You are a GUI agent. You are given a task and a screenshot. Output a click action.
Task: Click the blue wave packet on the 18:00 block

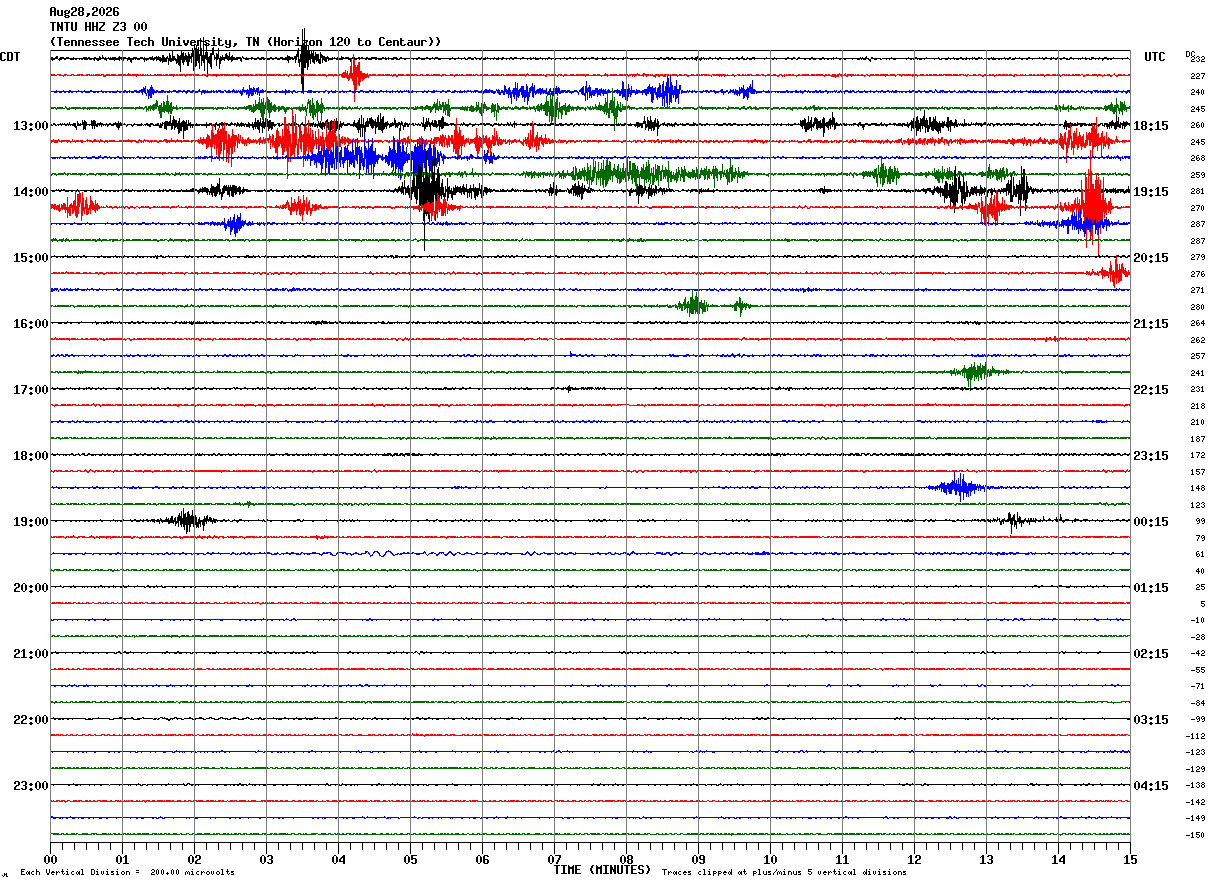(x=958, y=487)
